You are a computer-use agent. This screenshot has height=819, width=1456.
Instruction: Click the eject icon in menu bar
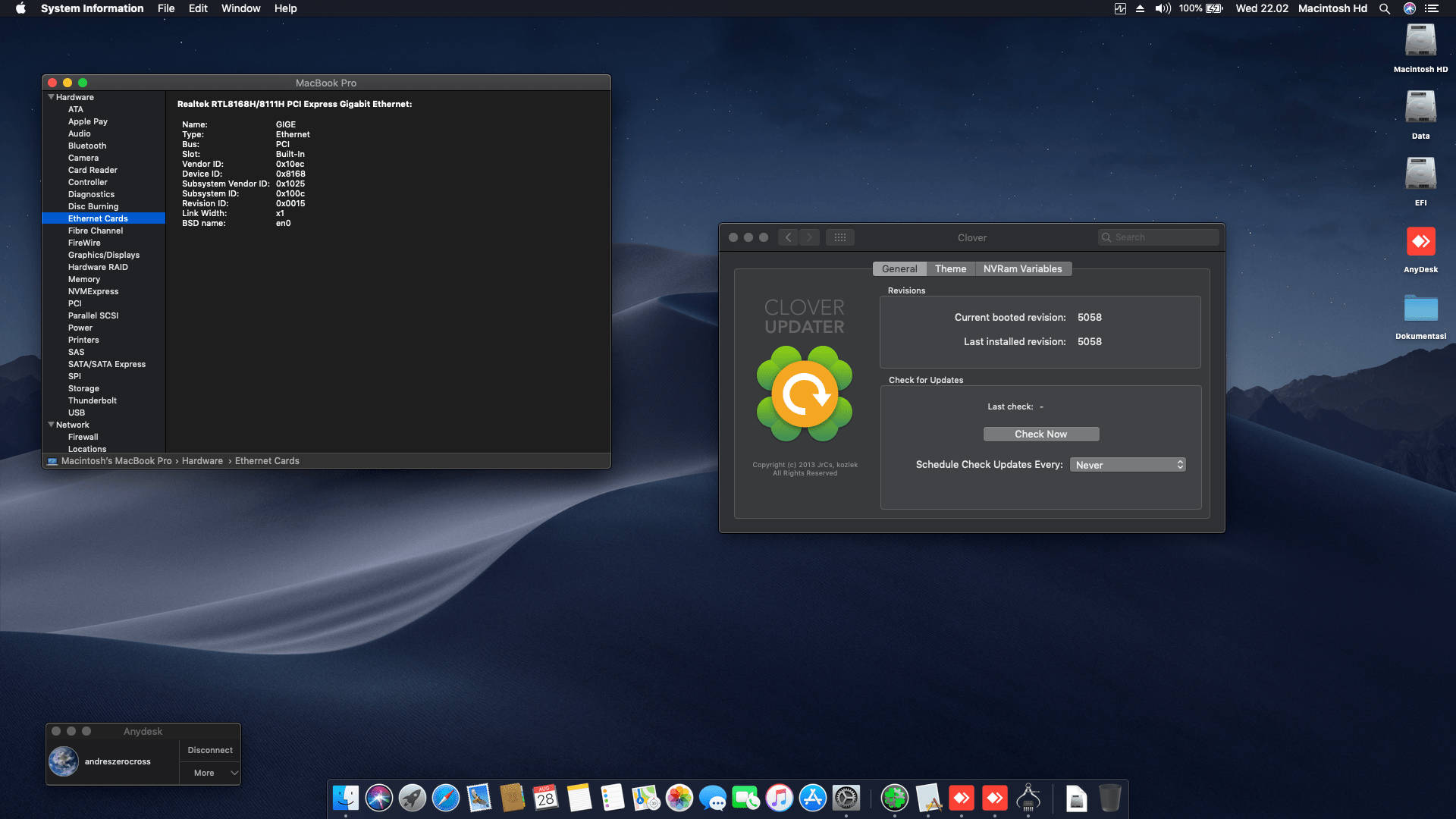click(x=1140, y=8)
